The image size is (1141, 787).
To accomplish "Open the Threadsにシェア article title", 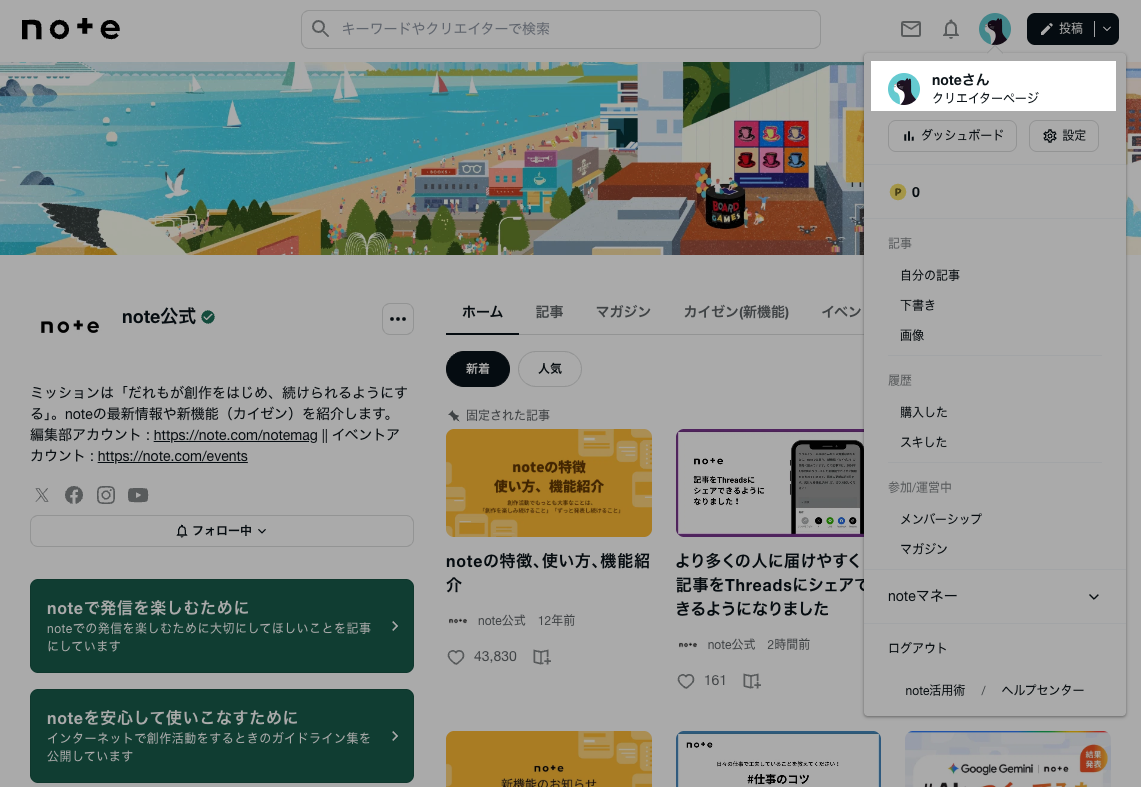I will click(770, 584).
